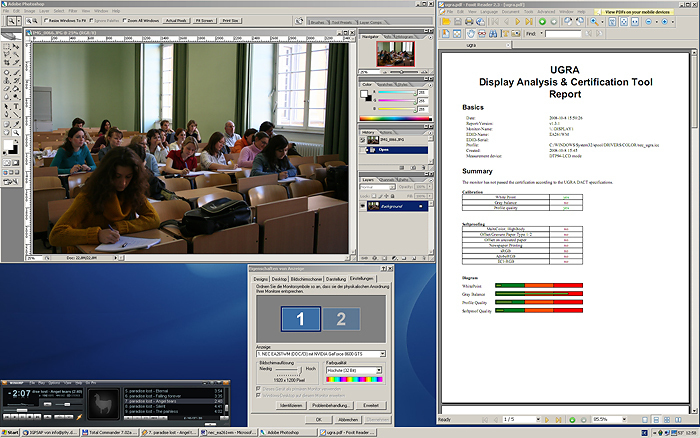Click the Actual Pixels button

coord(176,21)
